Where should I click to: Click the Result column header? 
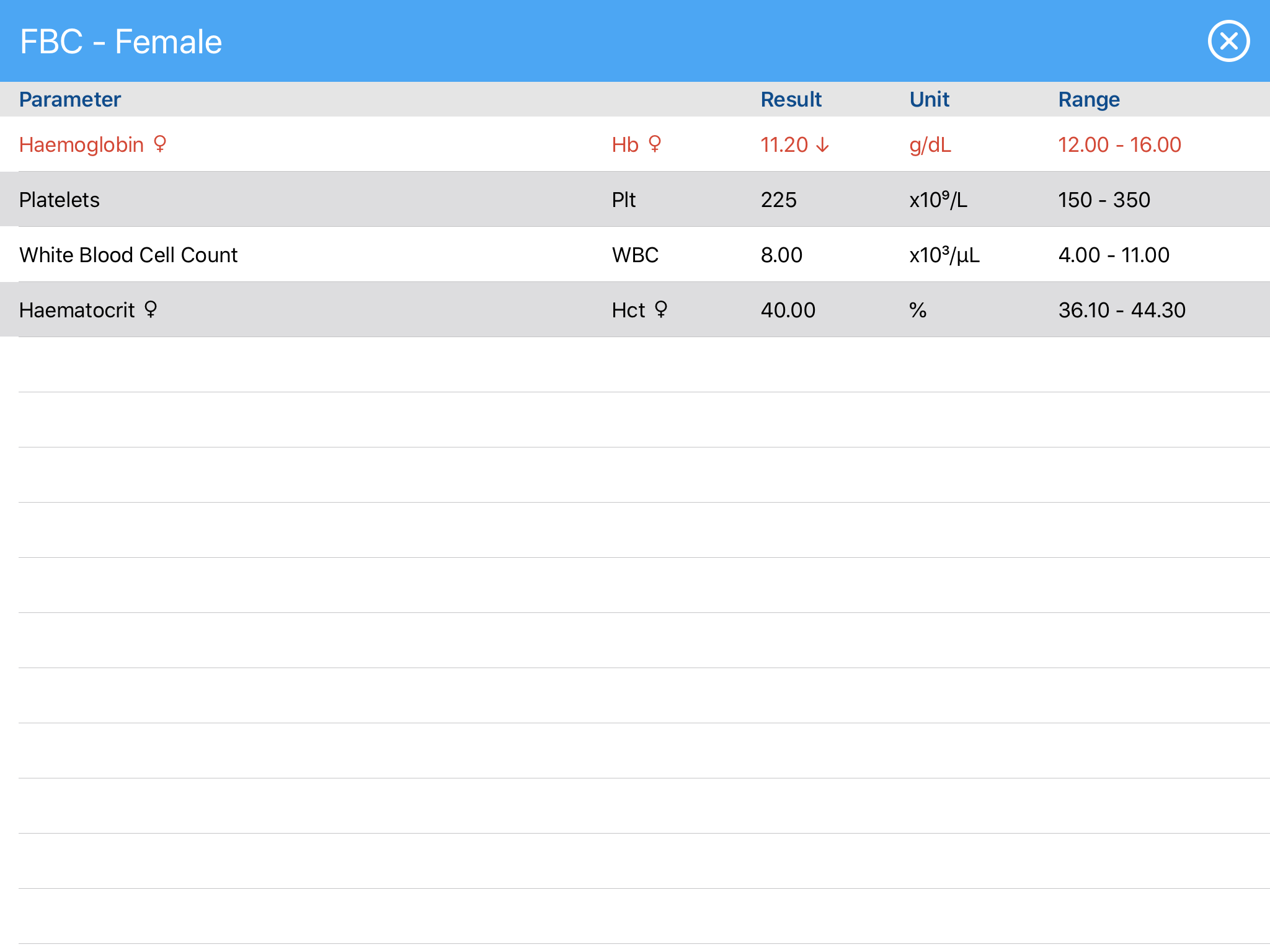point(791,99)
